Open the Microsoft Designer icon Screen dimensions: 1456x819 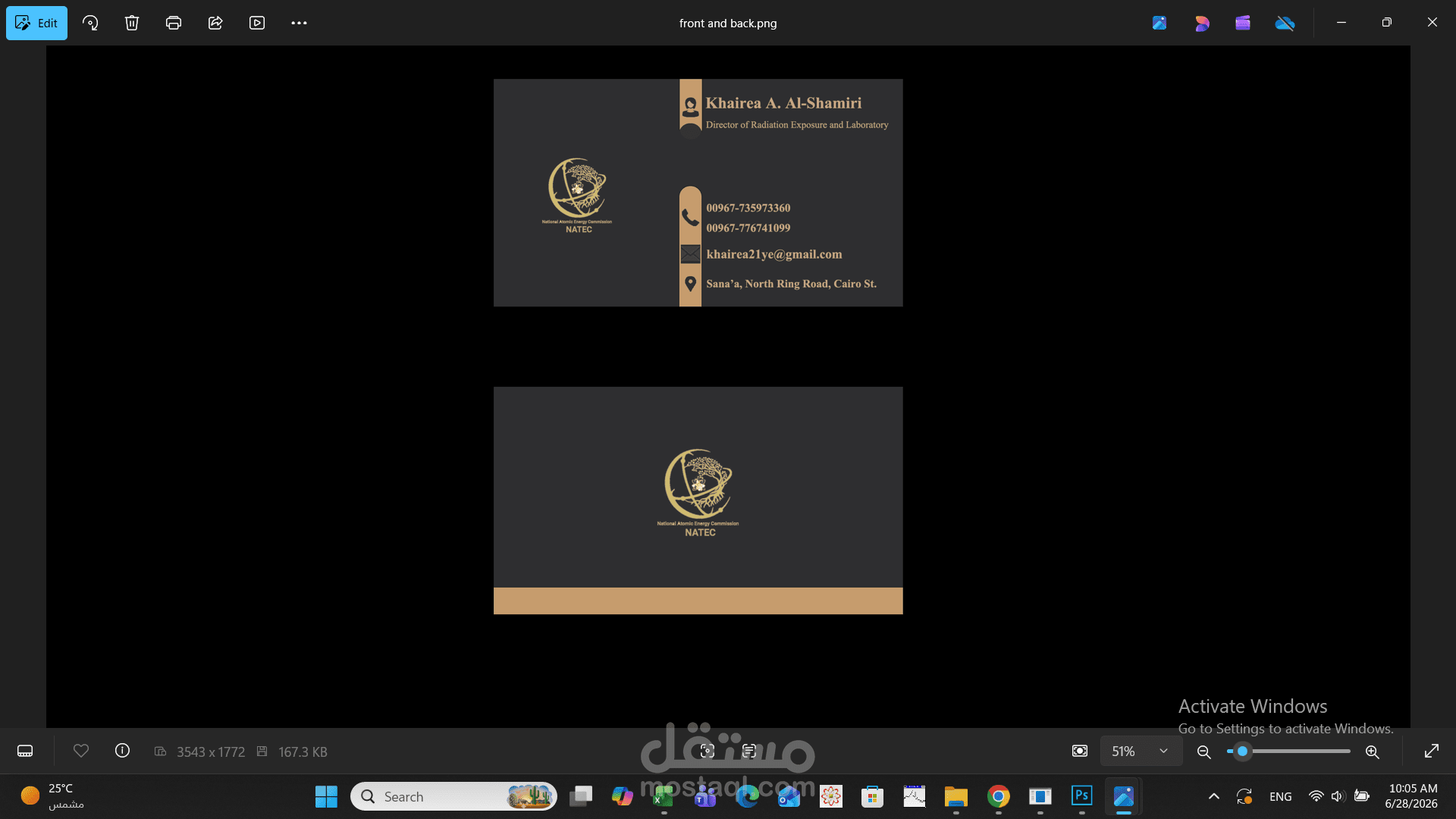[x=1202, y=23]
